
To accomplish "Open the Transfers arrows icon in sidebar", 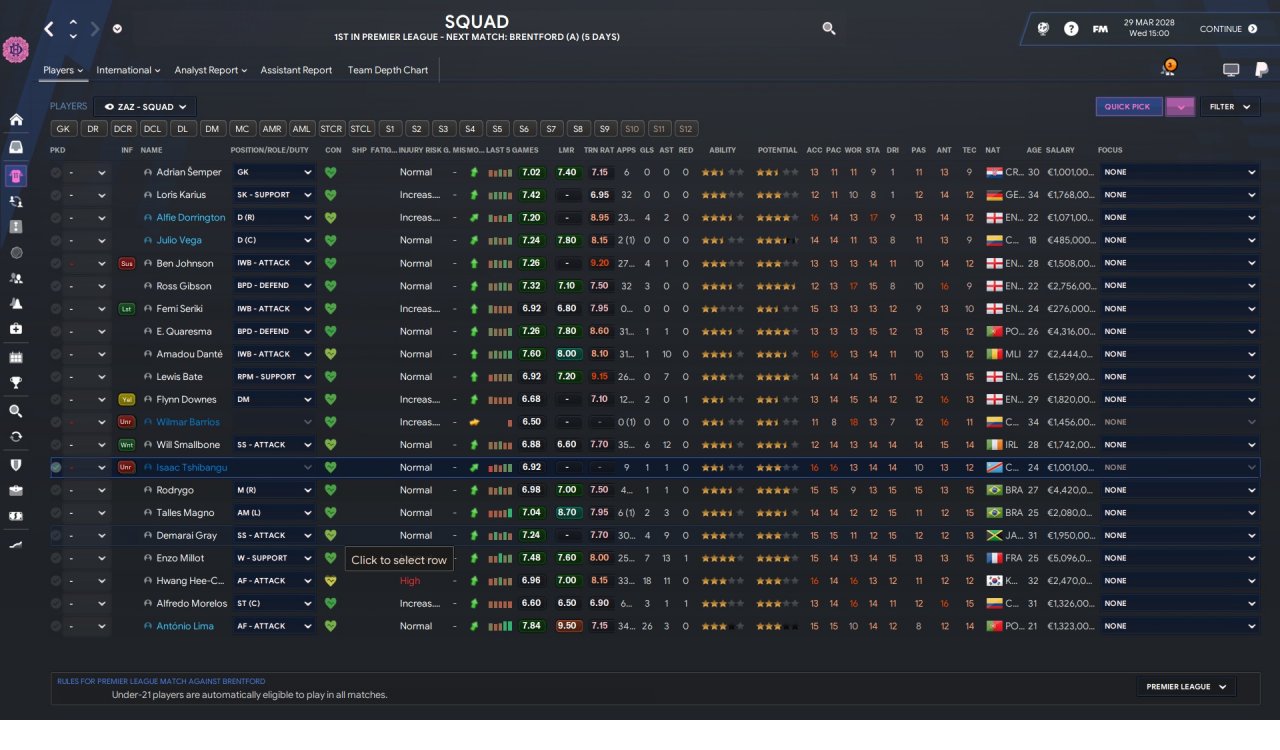I will pyautogui.click(x=16, y=436).
